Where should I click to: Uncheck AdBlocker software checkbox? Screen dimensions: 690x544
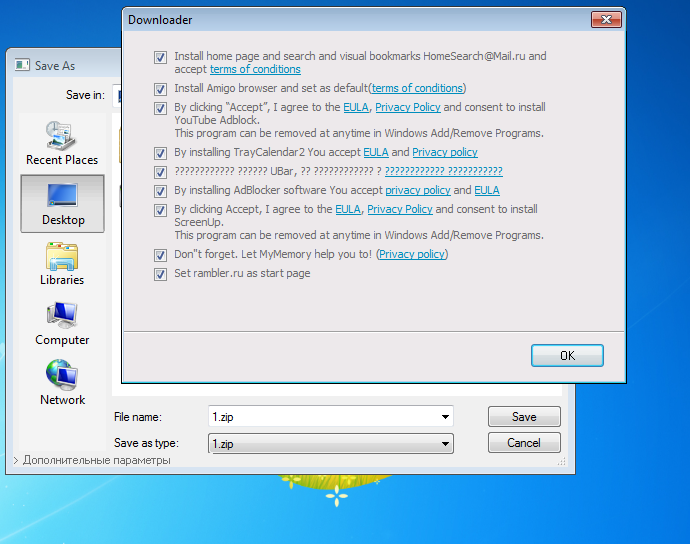160,191
